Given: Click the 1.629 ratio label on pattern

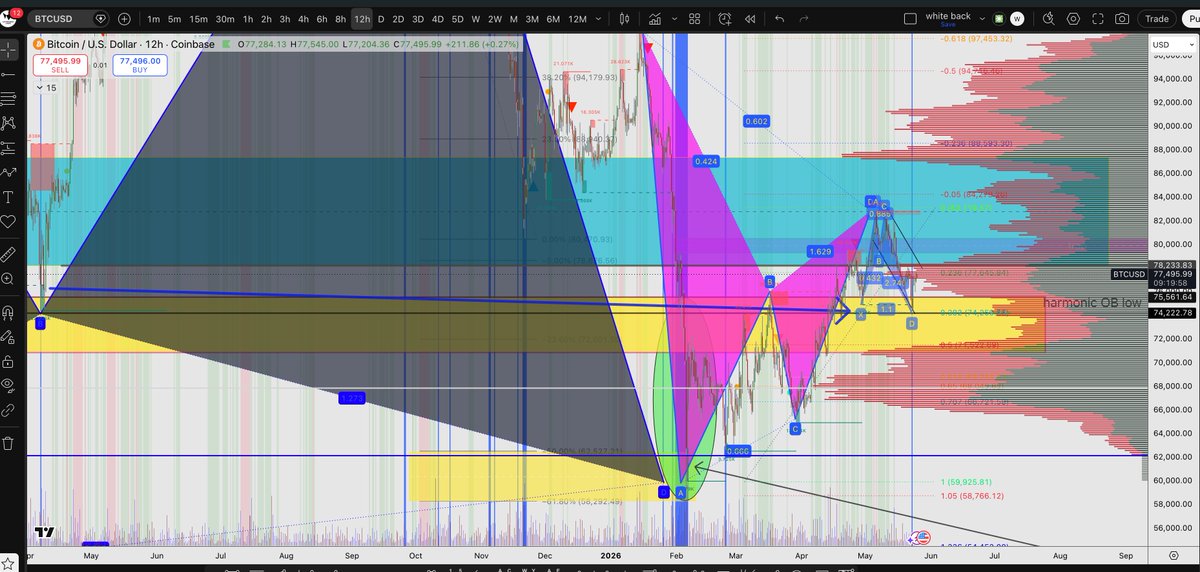Looking at the screenshot, I should [x=820, y=250].
